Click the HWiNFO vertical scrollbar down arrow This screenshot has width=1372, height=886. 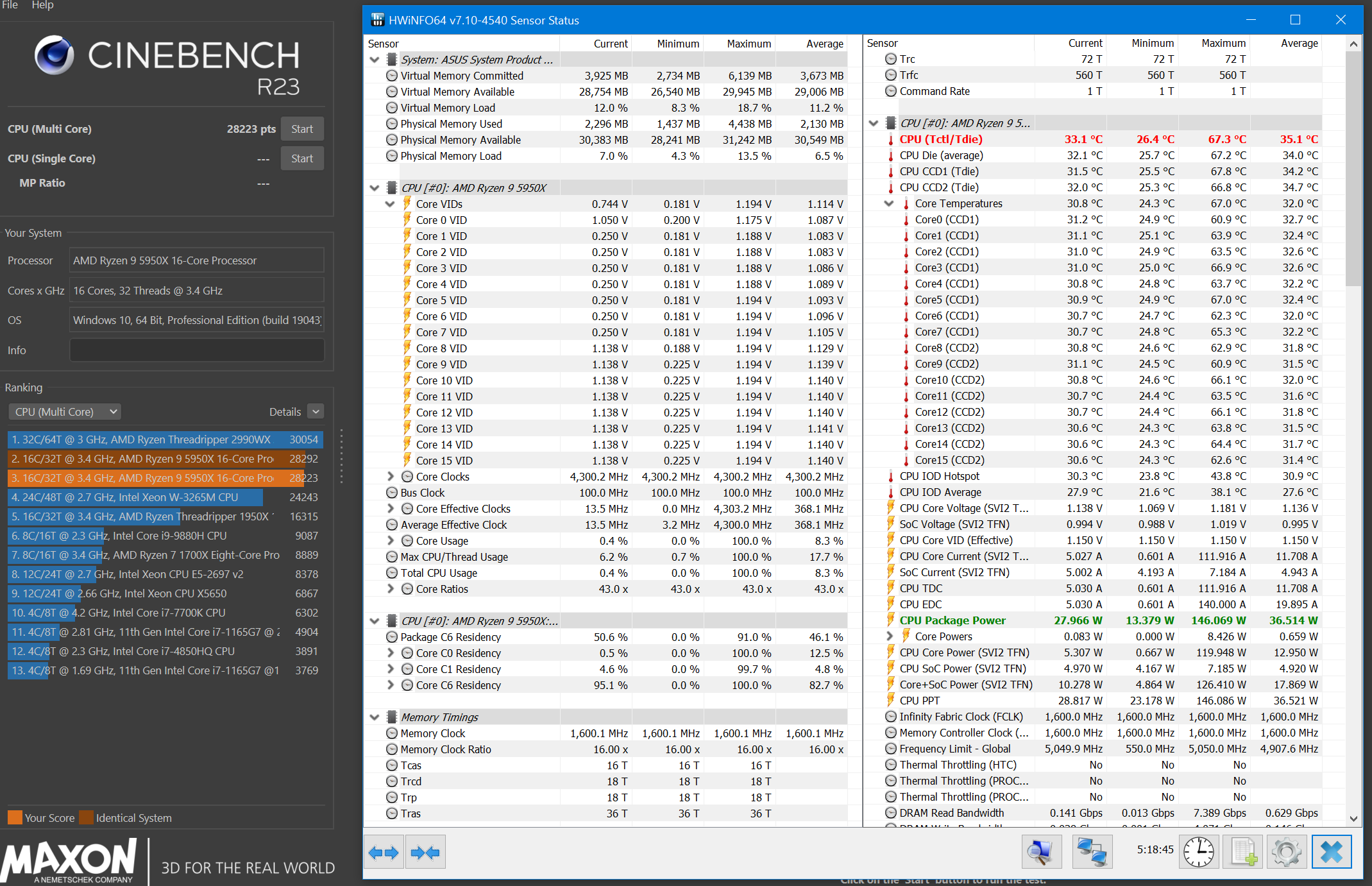click(1353, 819)
